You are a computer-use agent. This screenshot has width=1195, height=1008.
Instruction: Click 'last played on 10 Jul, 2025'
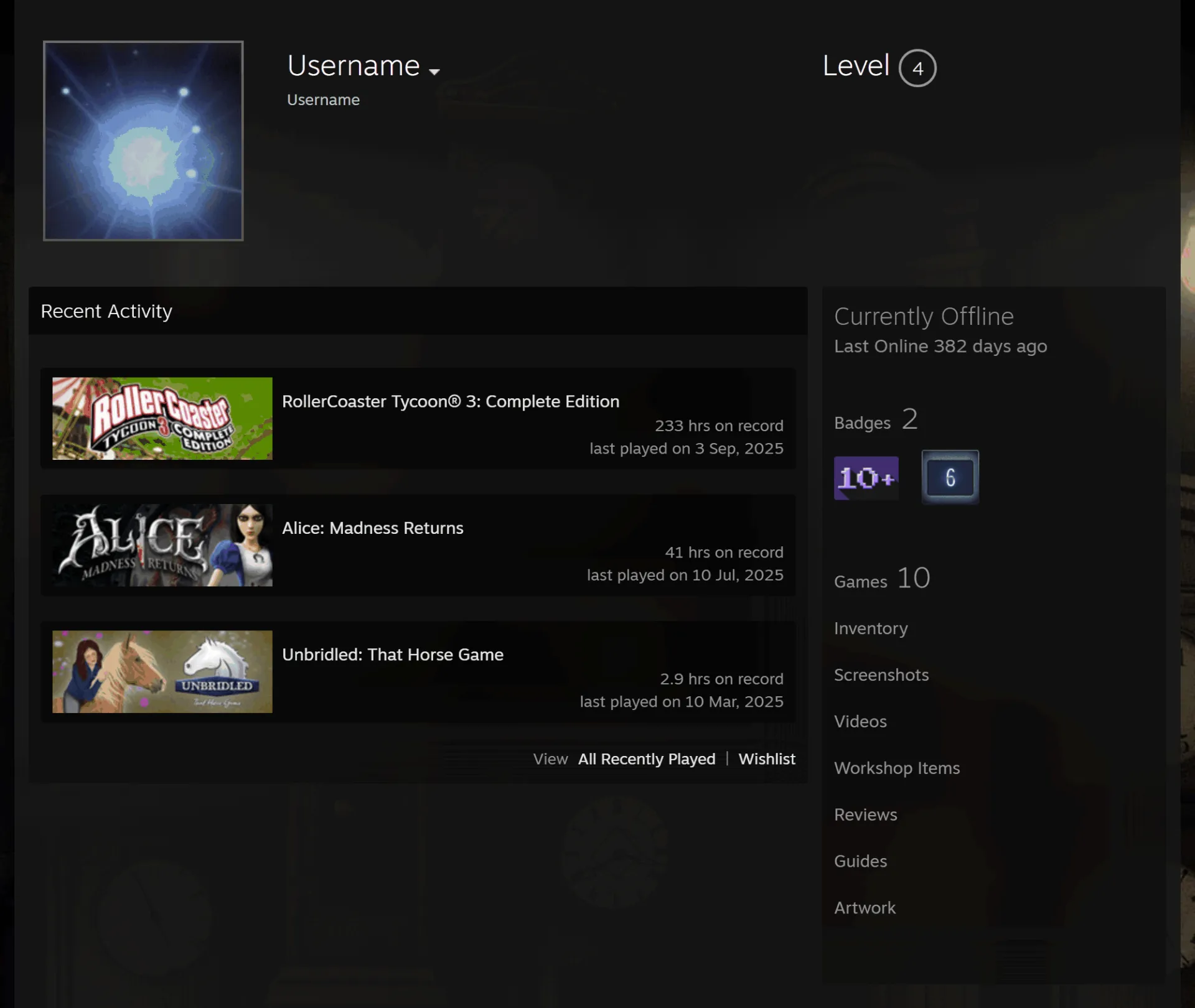pyautogui.click(x=685, y=575)
